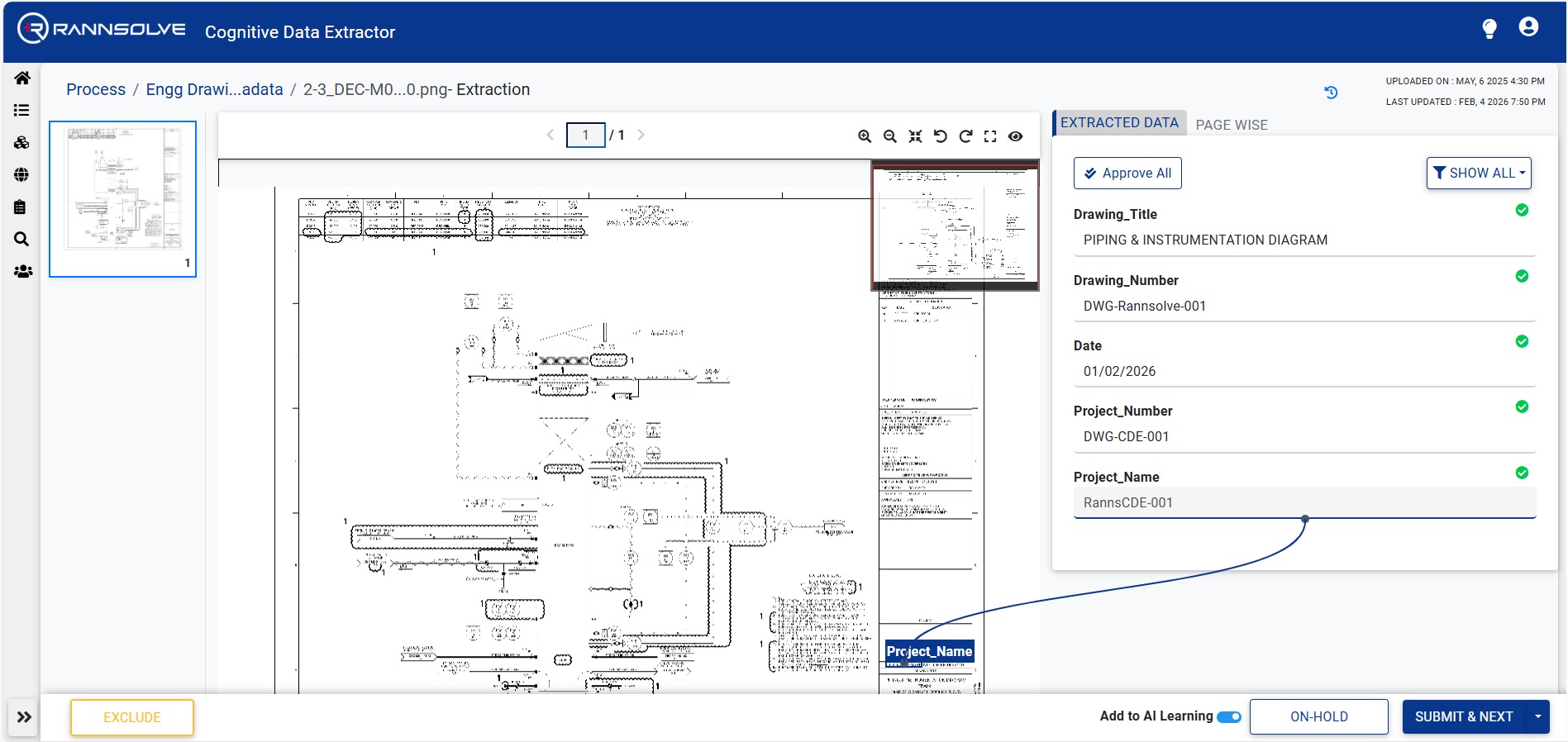Open the SHOW ALL filter dropdown

(1479, 174)
